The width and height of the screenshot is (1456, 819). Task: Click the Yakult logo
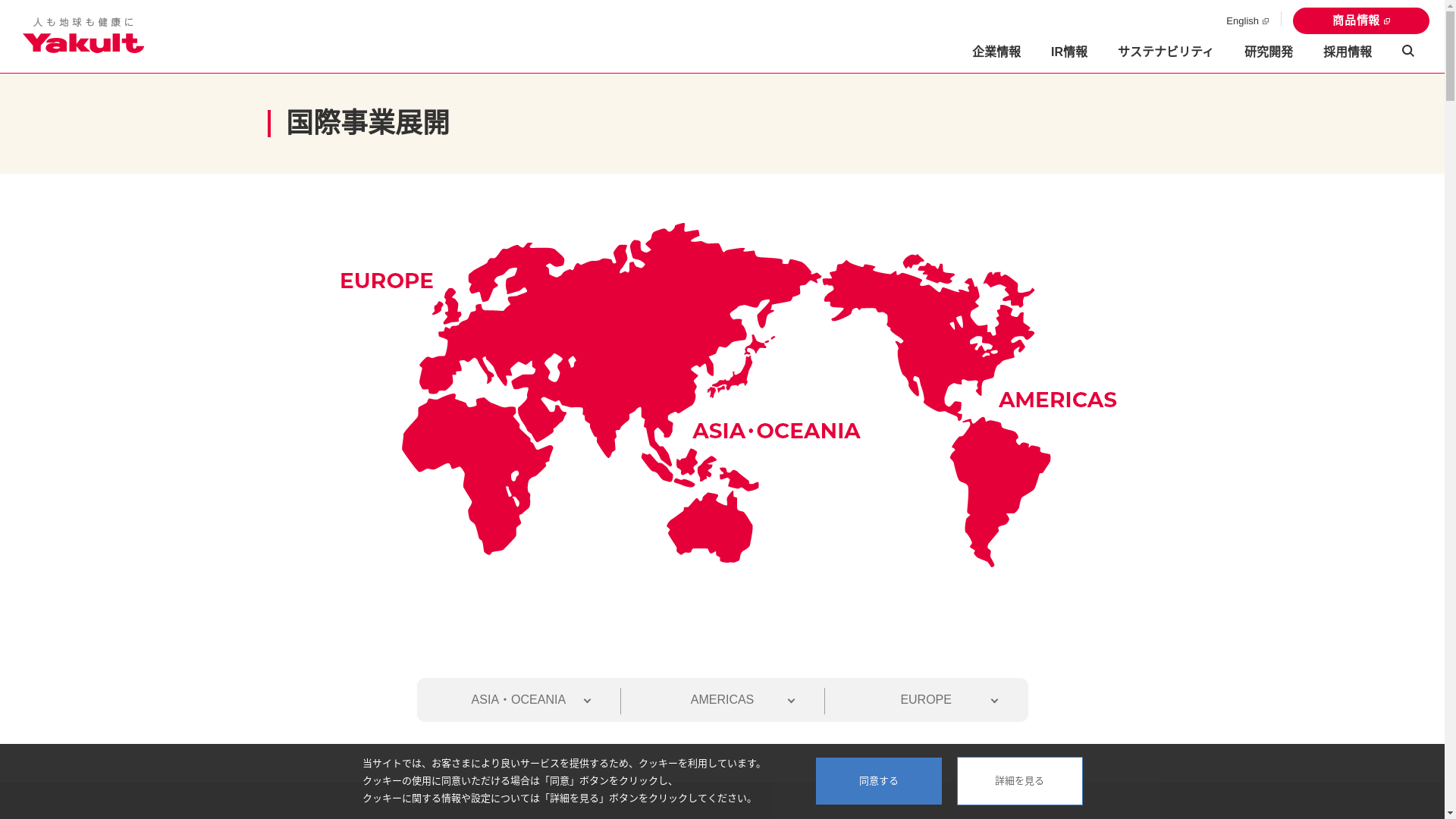click(x=83, y=36)
